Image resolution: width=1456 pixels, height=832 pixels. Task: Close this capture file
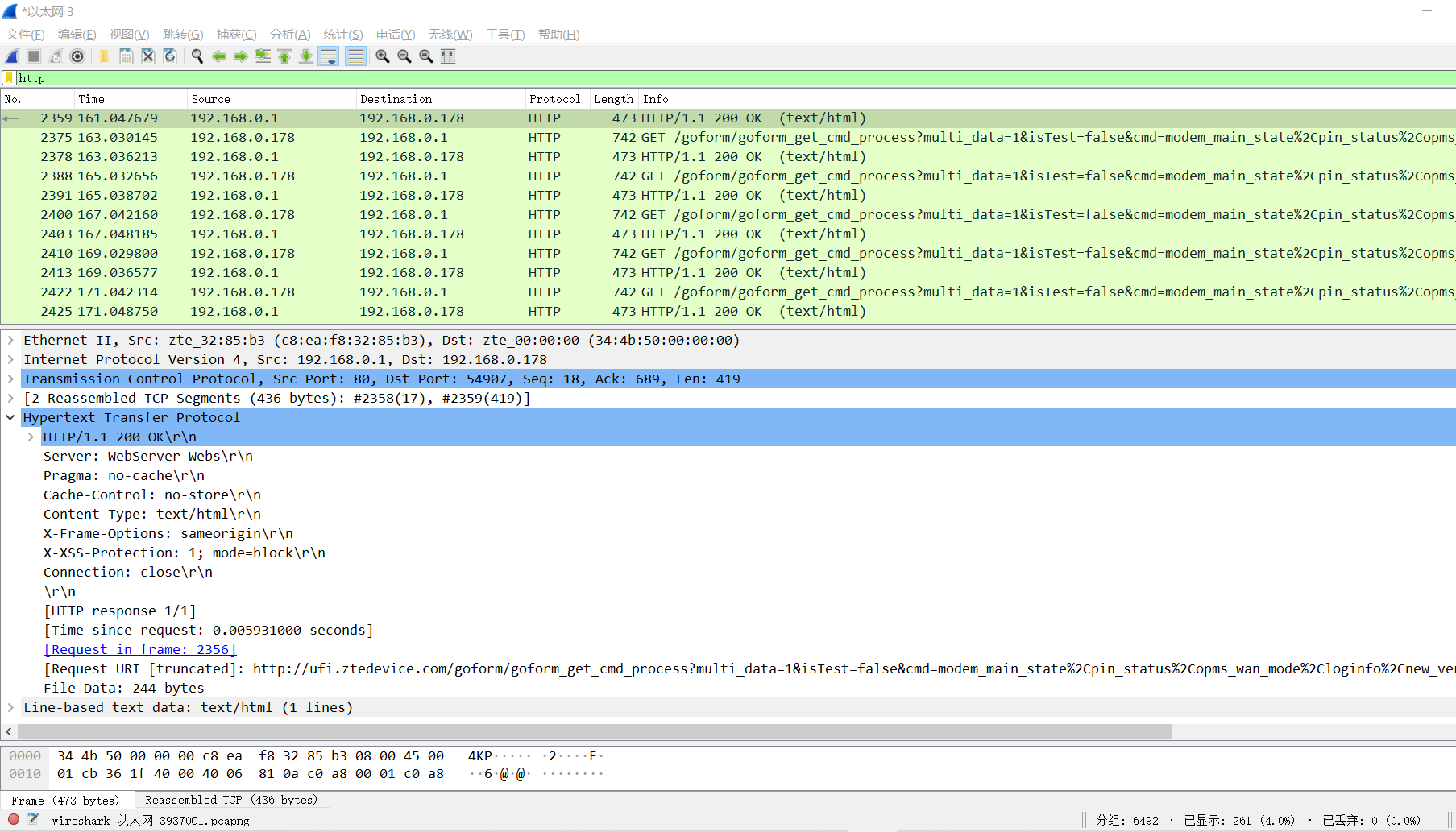click(148, 56)
